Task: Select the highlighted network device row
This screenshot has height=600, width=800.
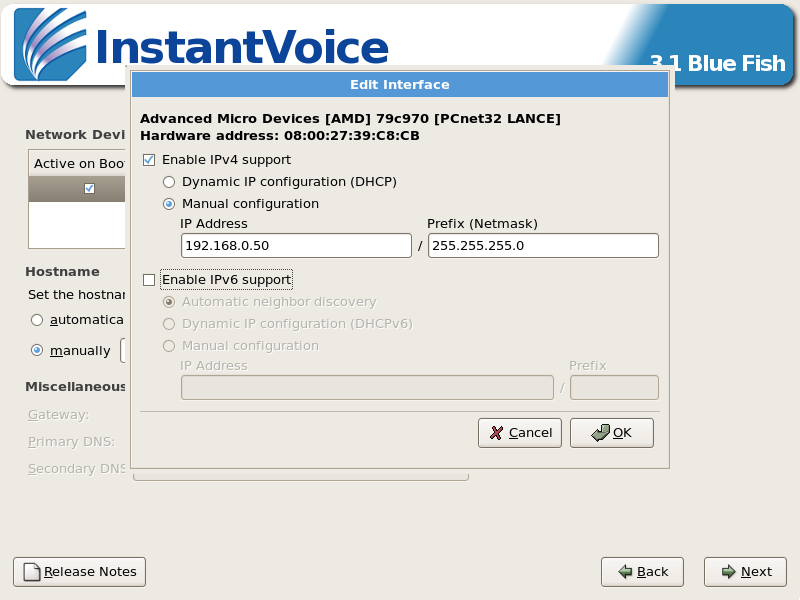Action: pyautogui.click(x=76, y=188)
